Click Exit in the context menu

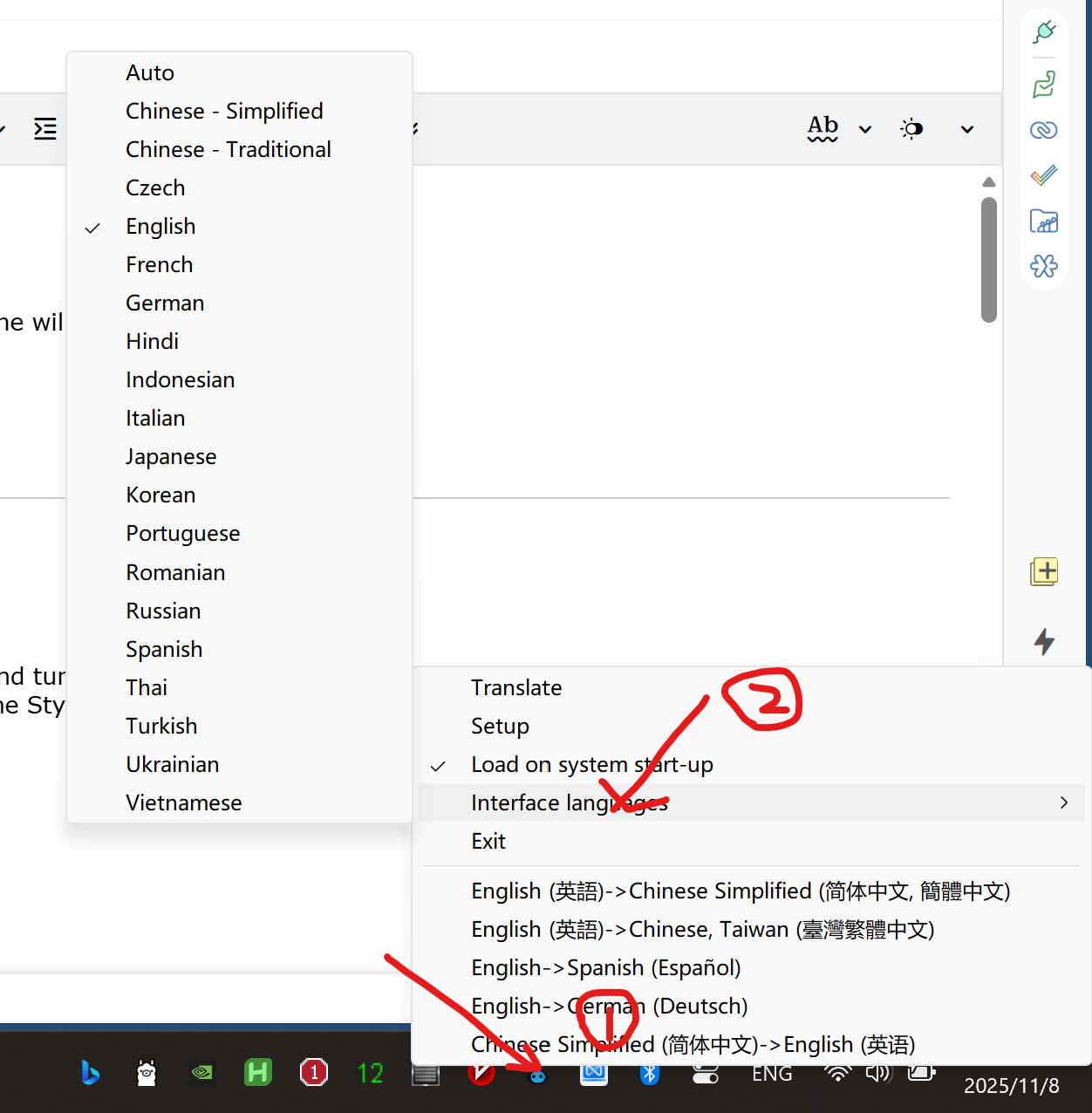coord(488,842)
